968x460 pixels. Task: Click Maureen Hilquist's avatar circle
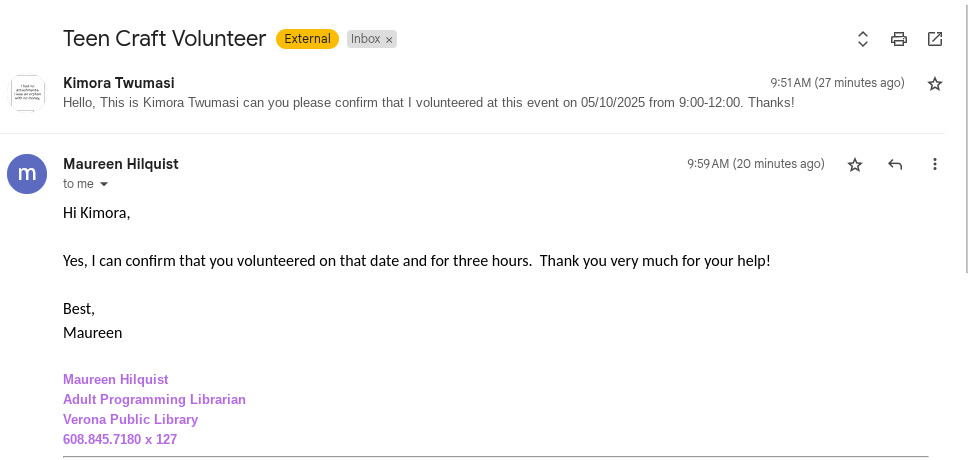click(x=27, y=174)
